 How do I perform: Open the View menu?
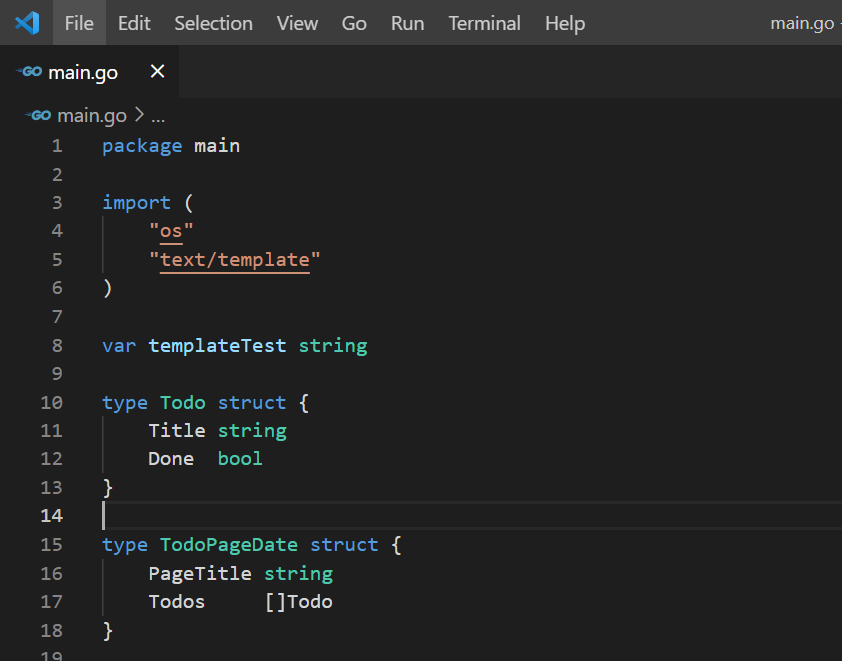pyautogui.click(x=297, y=23)
